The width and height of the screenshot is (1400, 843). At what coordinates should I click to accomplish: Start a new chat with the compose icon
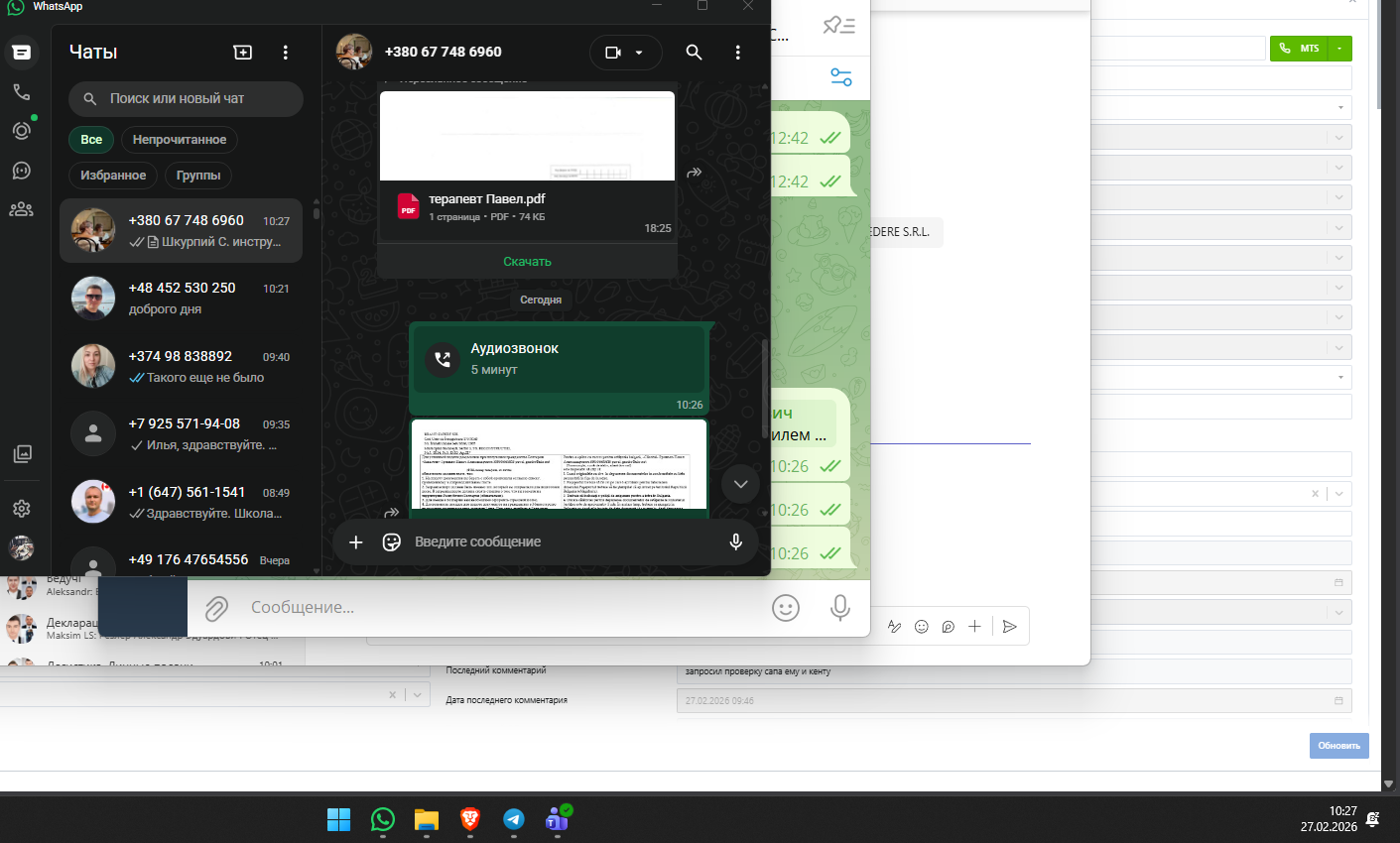click(243, 53)
